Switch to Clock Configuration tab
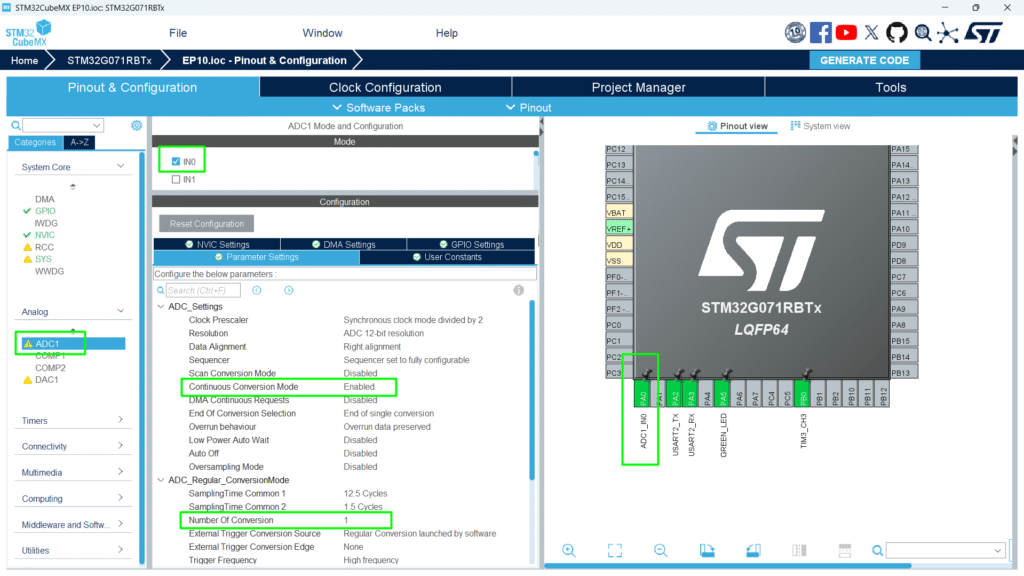 pyautogui.click(x=385, y=88)
